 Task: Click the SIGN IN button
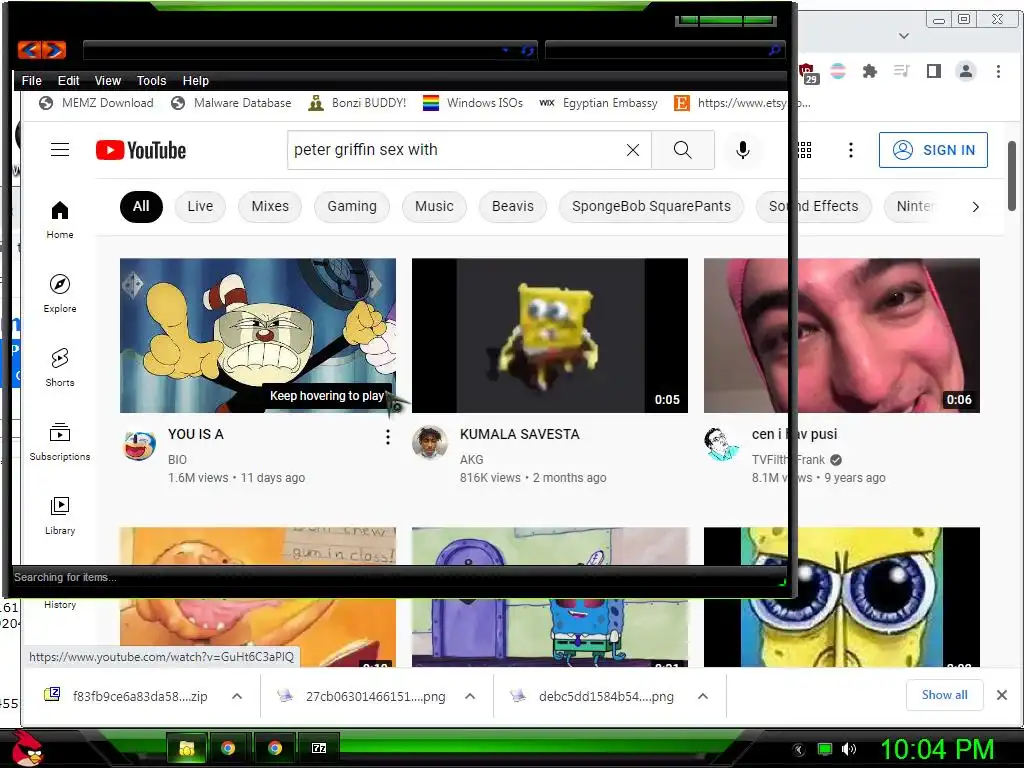pyautogui.click(x=933, y=150)
